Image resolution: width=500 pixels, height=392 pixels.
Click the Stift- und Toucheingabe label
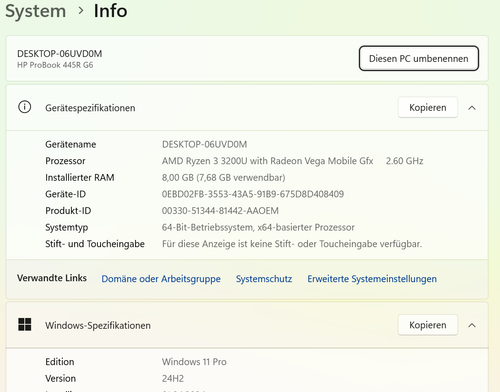95,244
